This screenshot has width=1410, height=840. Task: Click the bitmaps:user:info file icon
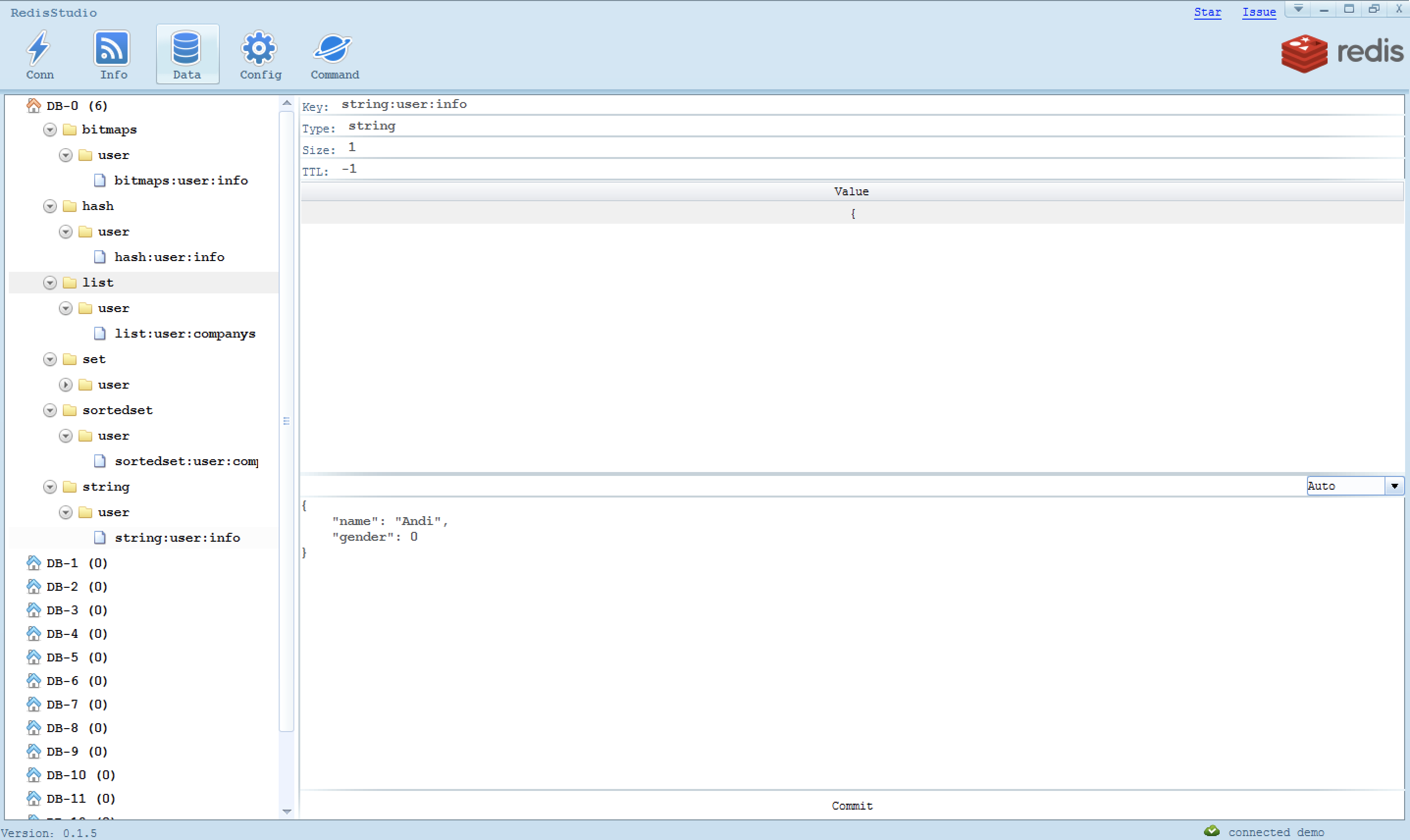(100, 181)
